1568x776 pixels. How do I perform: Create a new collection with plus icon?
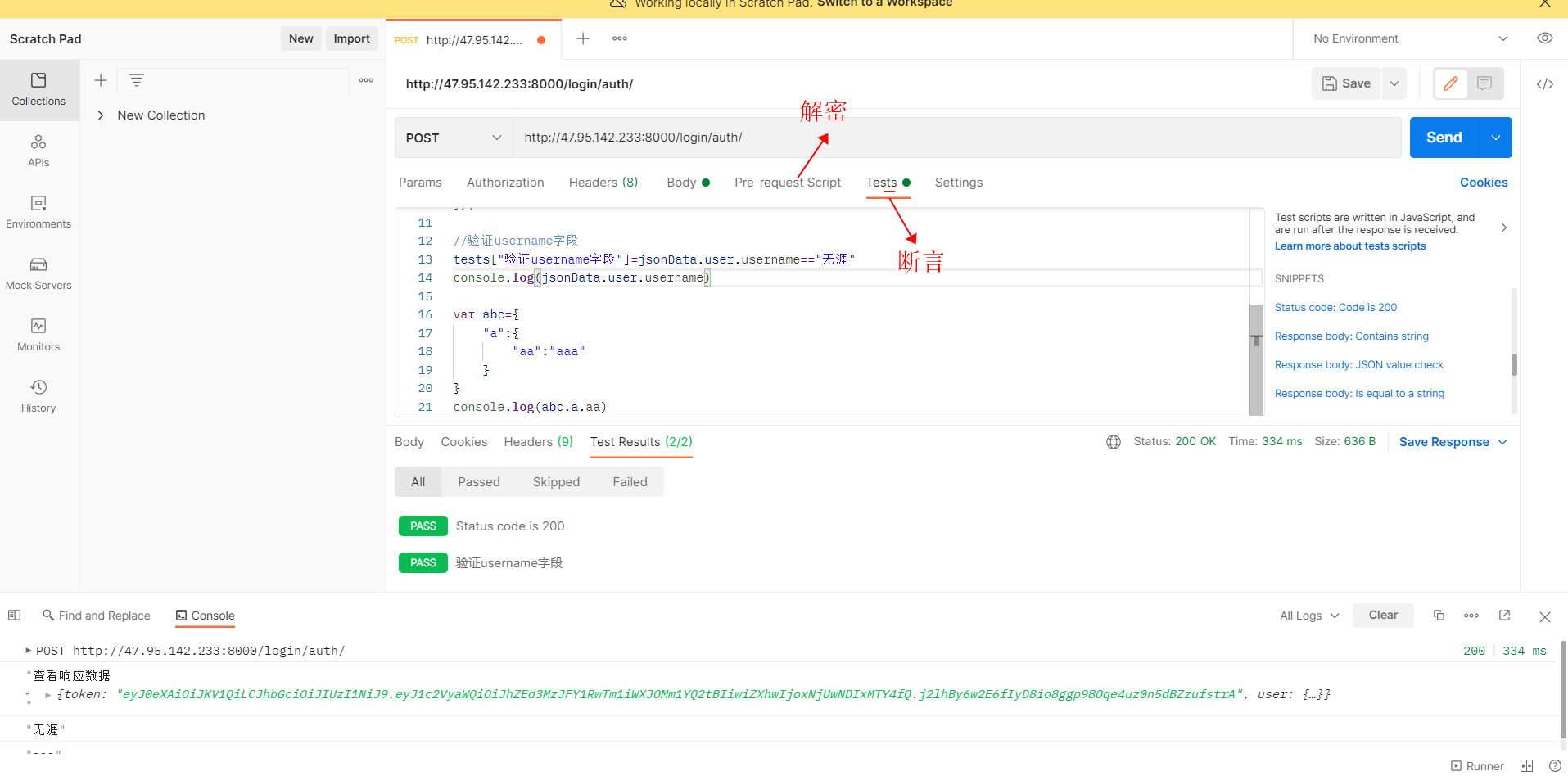(x=101, y=80)
